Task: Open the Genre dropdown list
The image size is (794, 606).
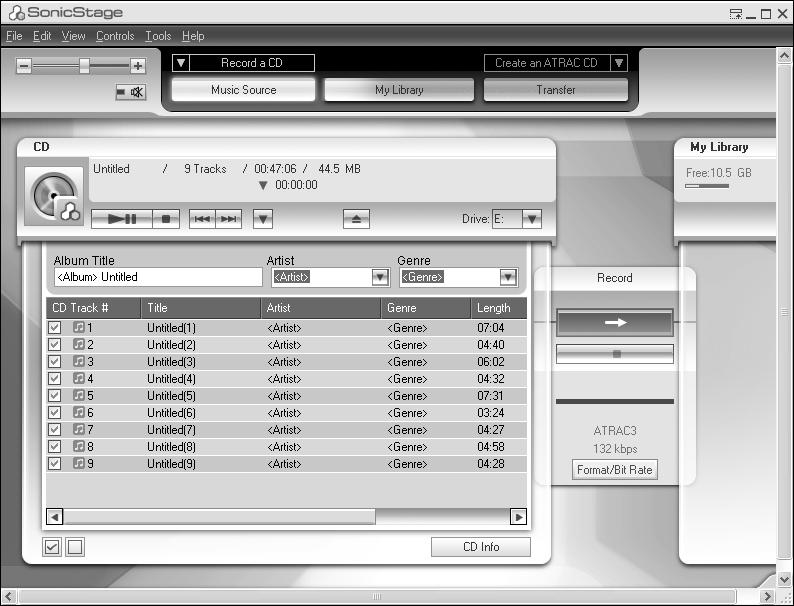Action: [x=508, y=277]
